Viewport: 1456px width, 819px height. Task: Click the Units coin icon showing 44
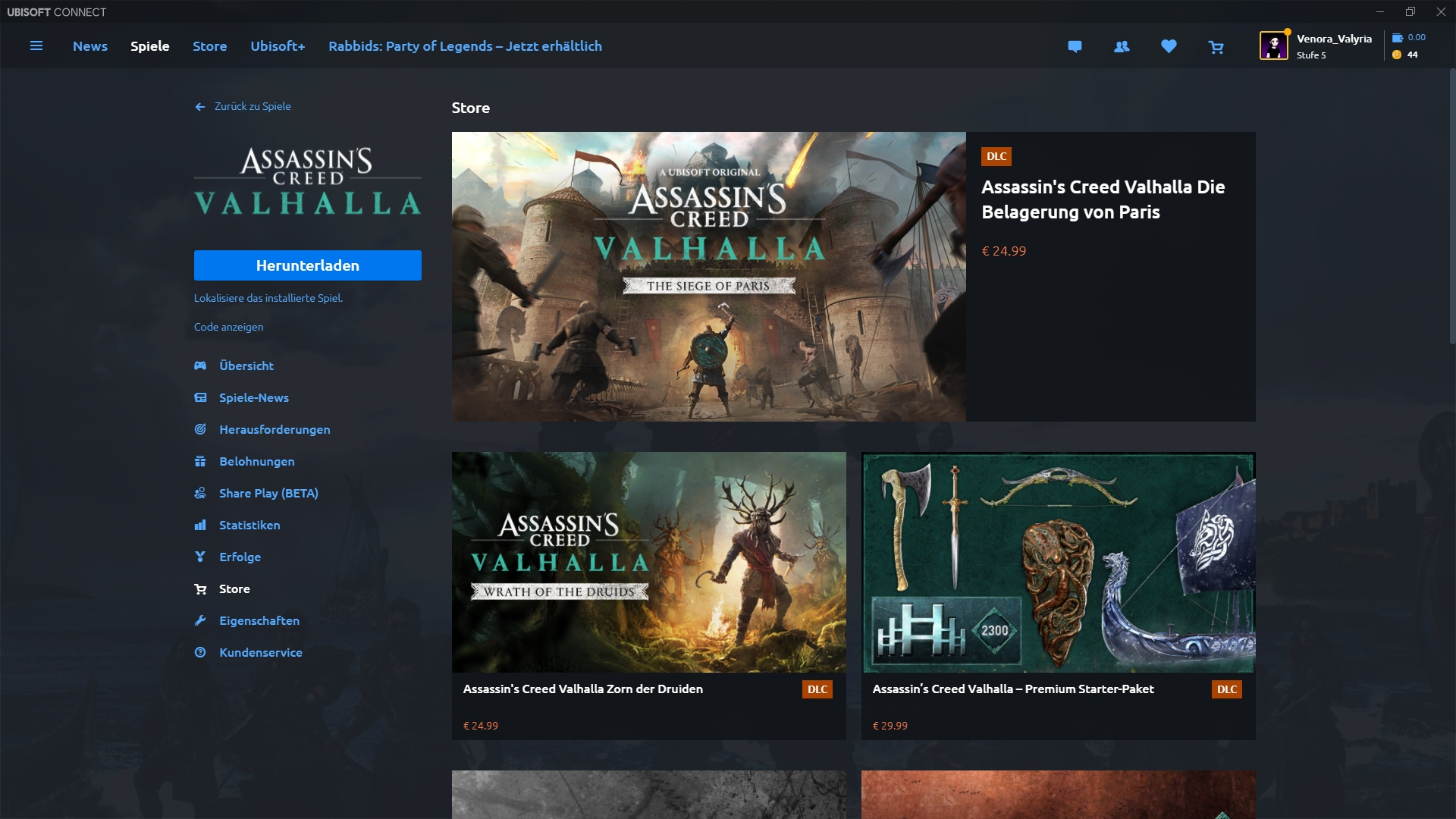(1397, 55)
